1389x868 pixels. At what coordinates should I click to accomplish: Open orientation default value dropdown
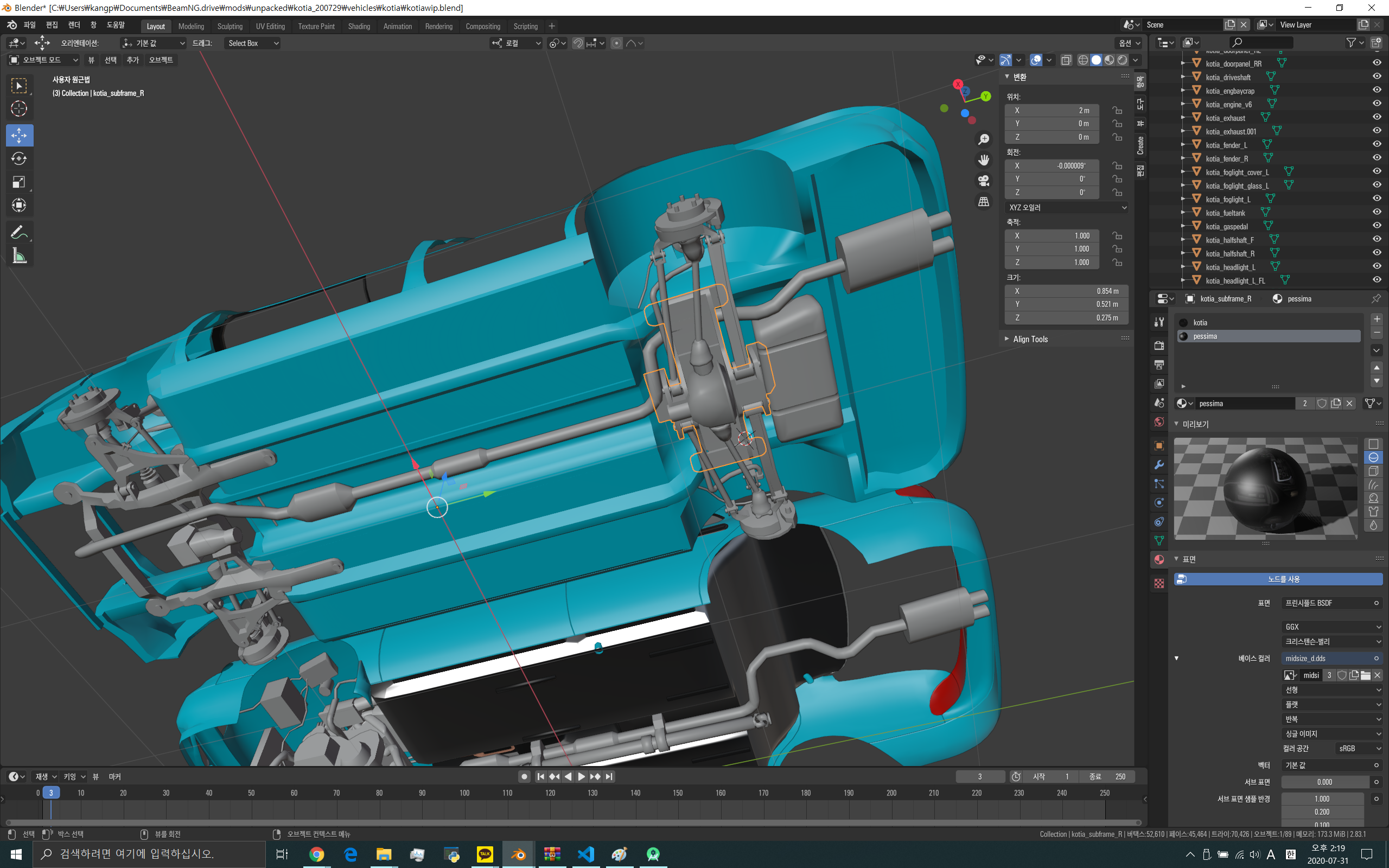pos(153,43)
